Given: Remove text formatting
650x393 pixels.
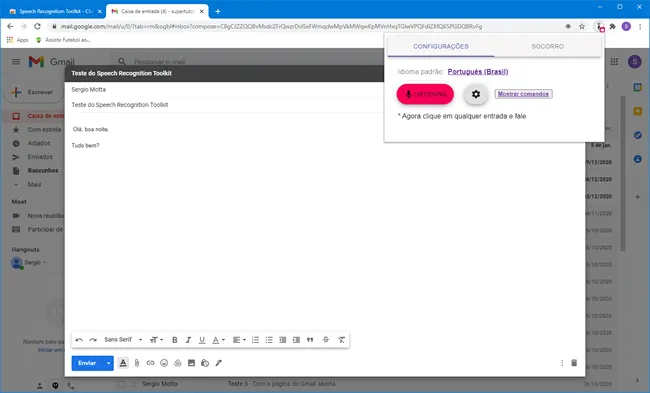Looking at the screenshot, I should coord(341,340).
